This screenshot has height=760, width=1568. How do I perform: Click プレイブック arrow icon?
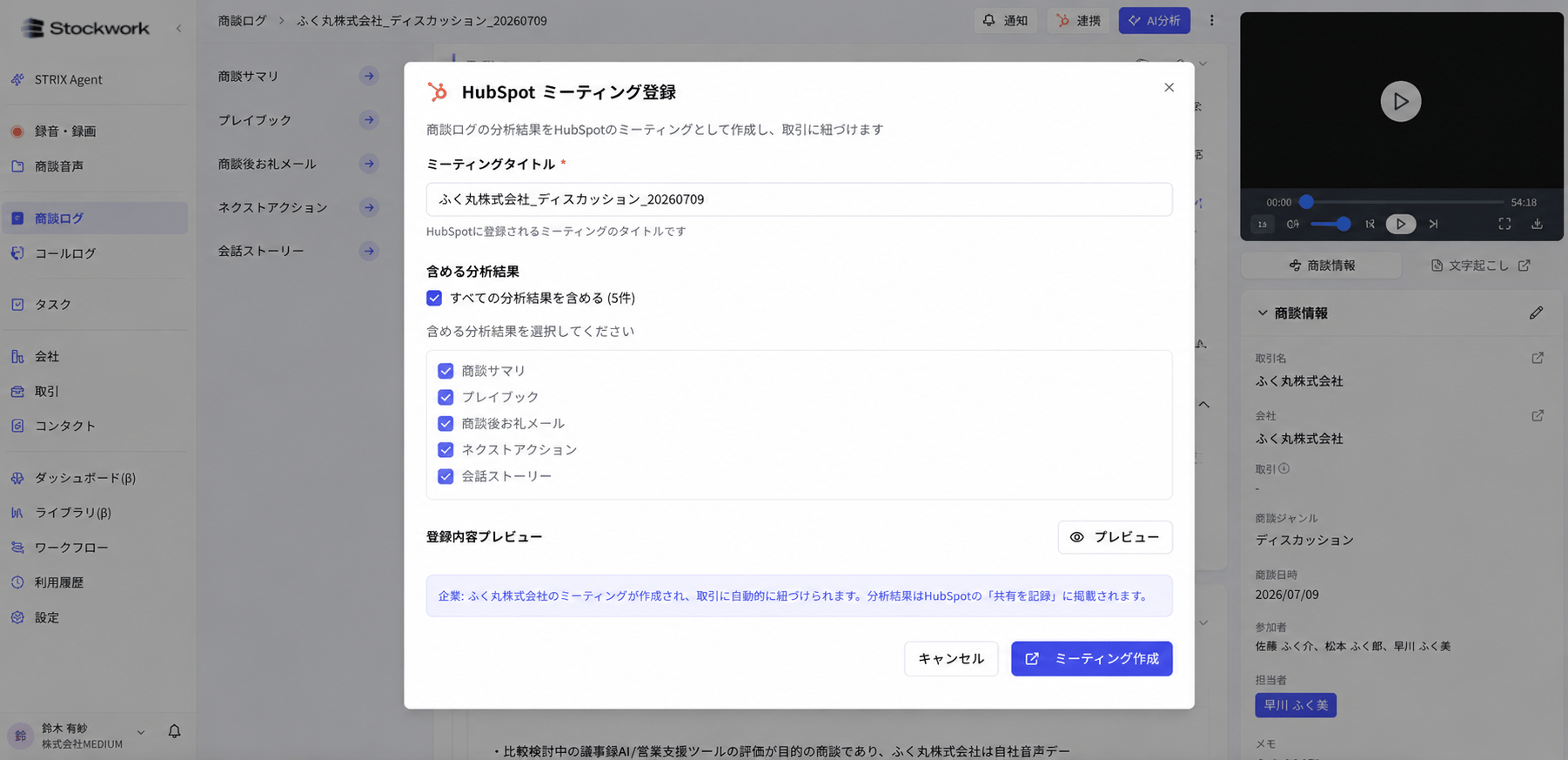[x=369, y=120]
